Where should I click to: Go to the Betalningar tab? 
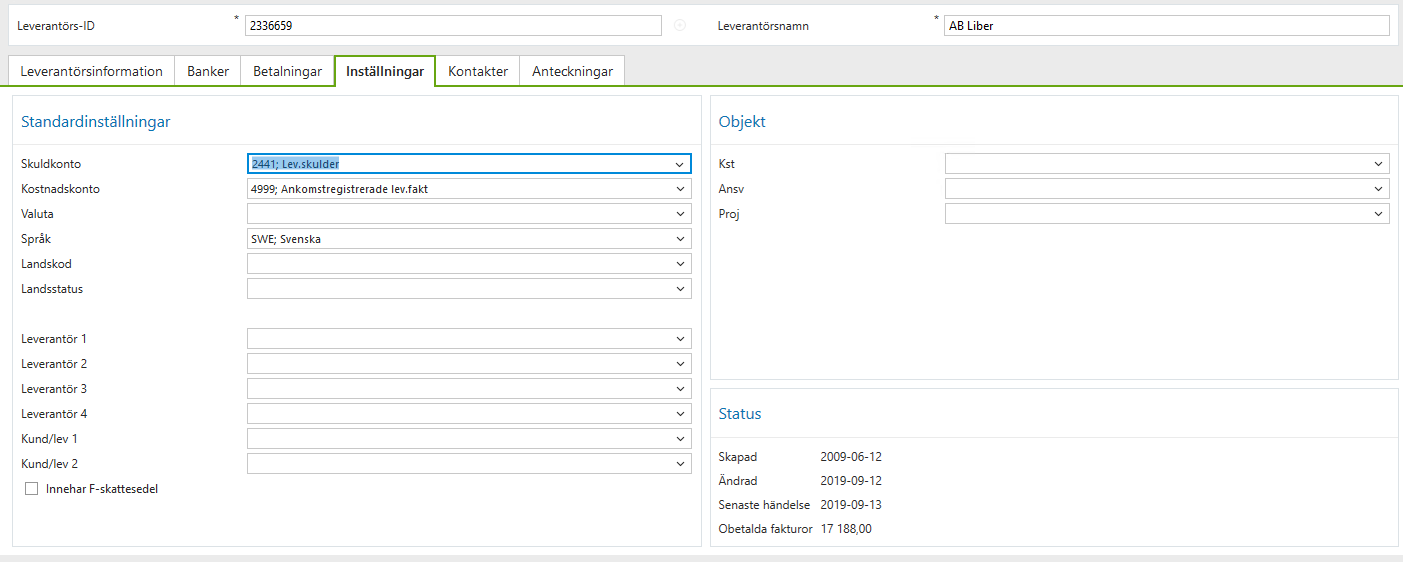pos(288,71)
